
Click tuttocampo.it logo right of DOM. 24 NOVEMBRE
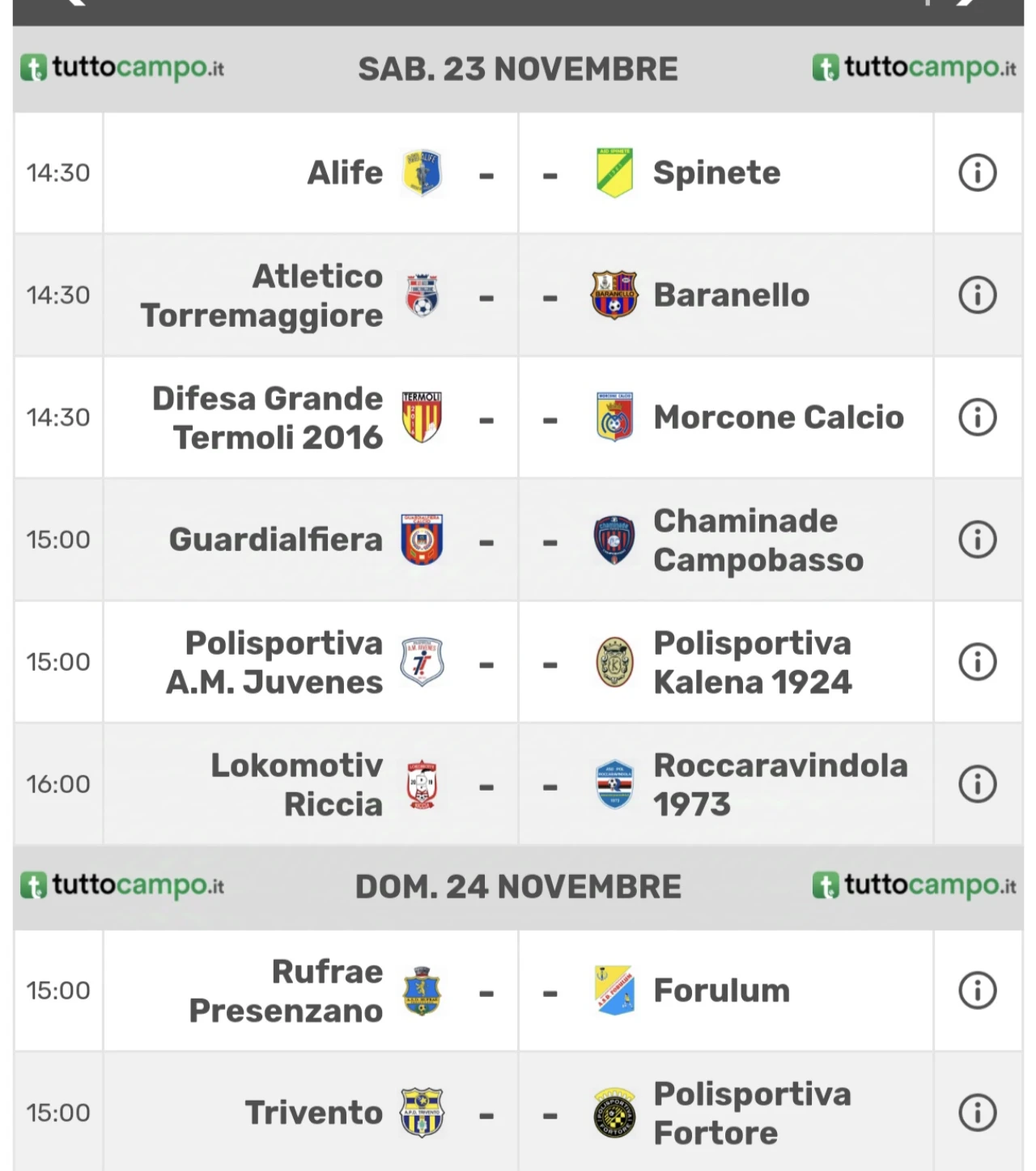pyautogui.click(x=915, y=885)
